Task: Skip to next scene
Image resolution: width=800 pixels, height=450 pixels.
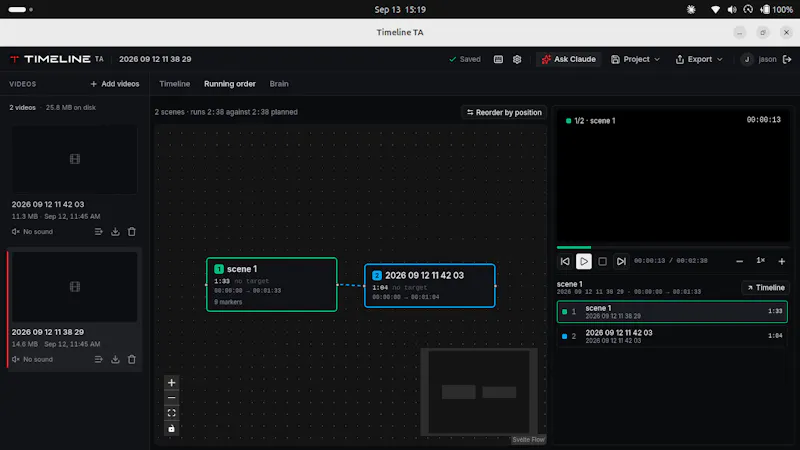Action: tap(621, 261)
